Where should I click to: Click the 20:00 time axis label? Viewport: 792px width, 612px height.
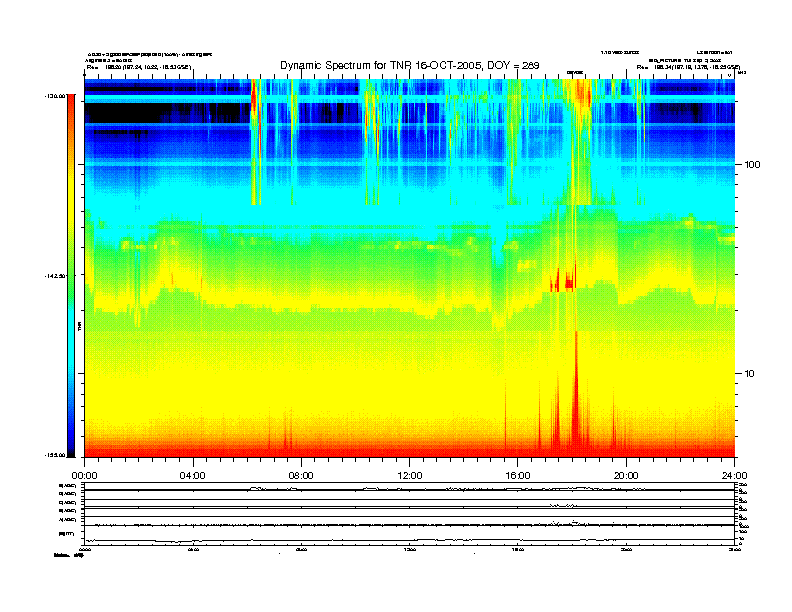pyautogui.click(x=626, y=476)
